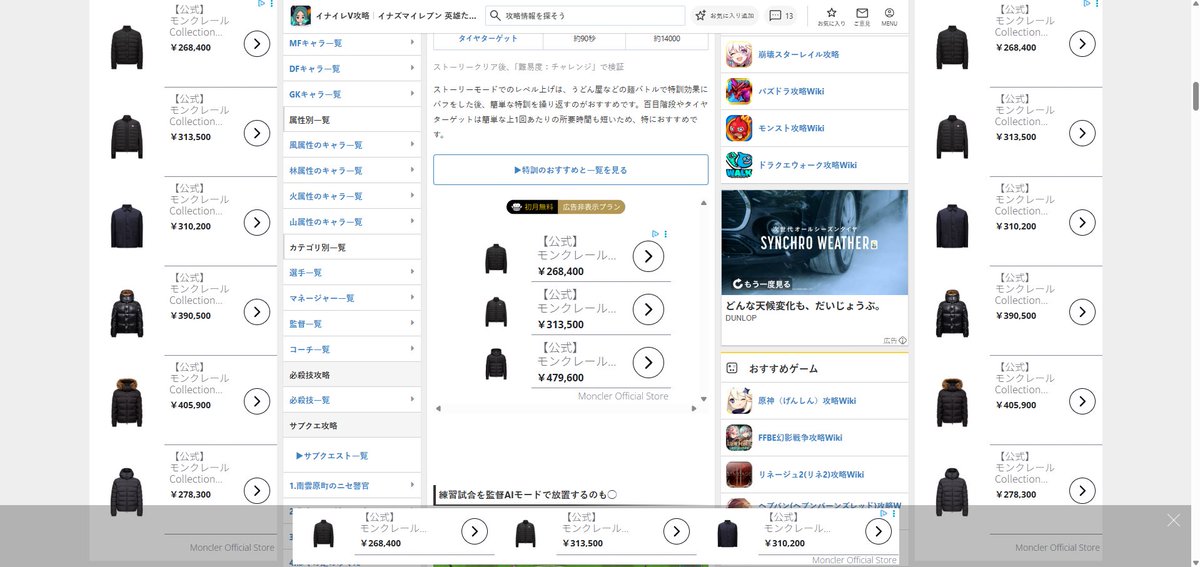Expand the マネージャー一覧 entry
Image resolution: width=1200 pixels, height=567 pixels.
[x=350, y=298]
